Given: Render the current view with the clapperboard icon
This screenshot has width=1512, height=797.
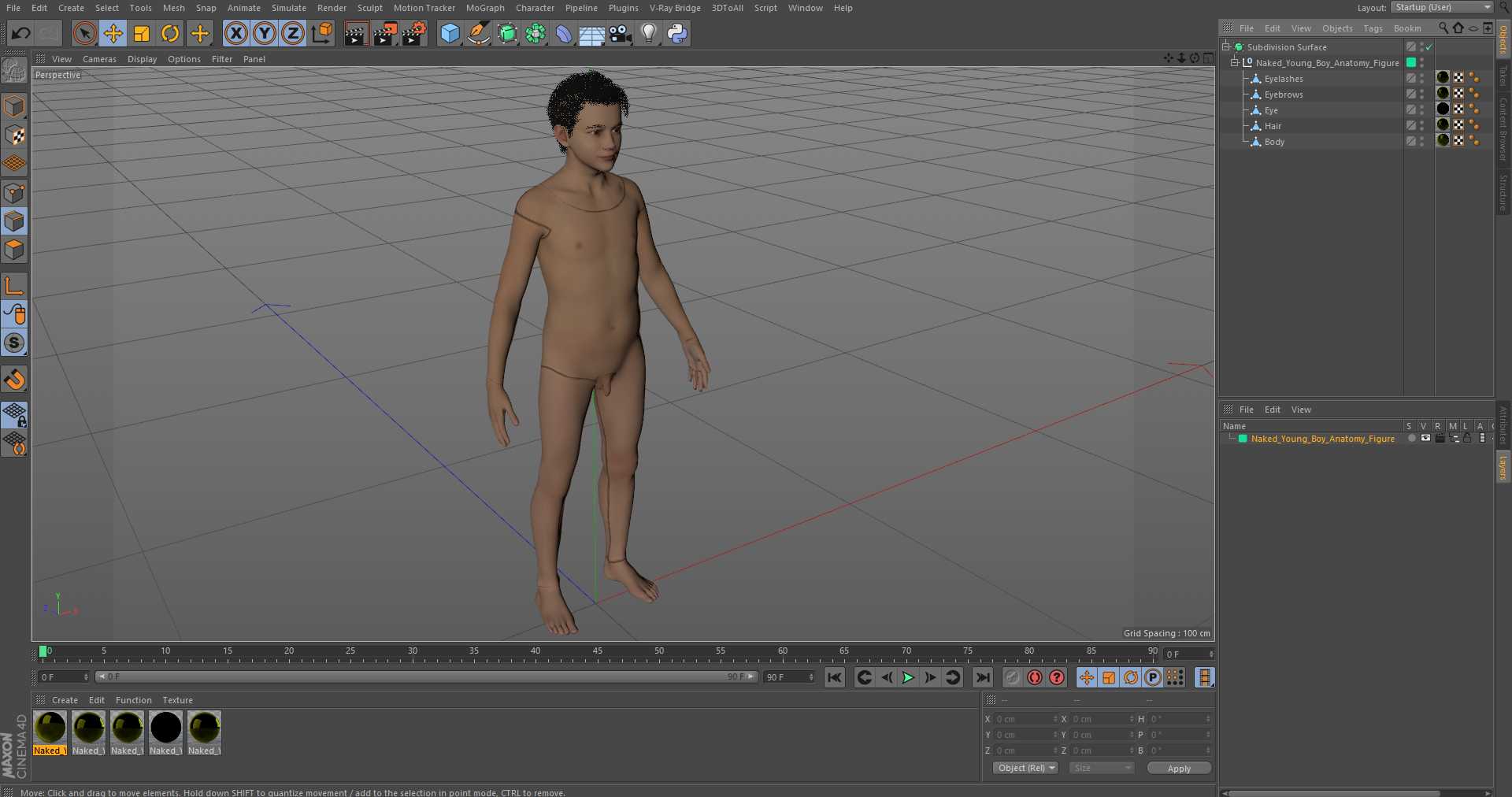Looking at the screenshot, I should [x=356, y=33].
